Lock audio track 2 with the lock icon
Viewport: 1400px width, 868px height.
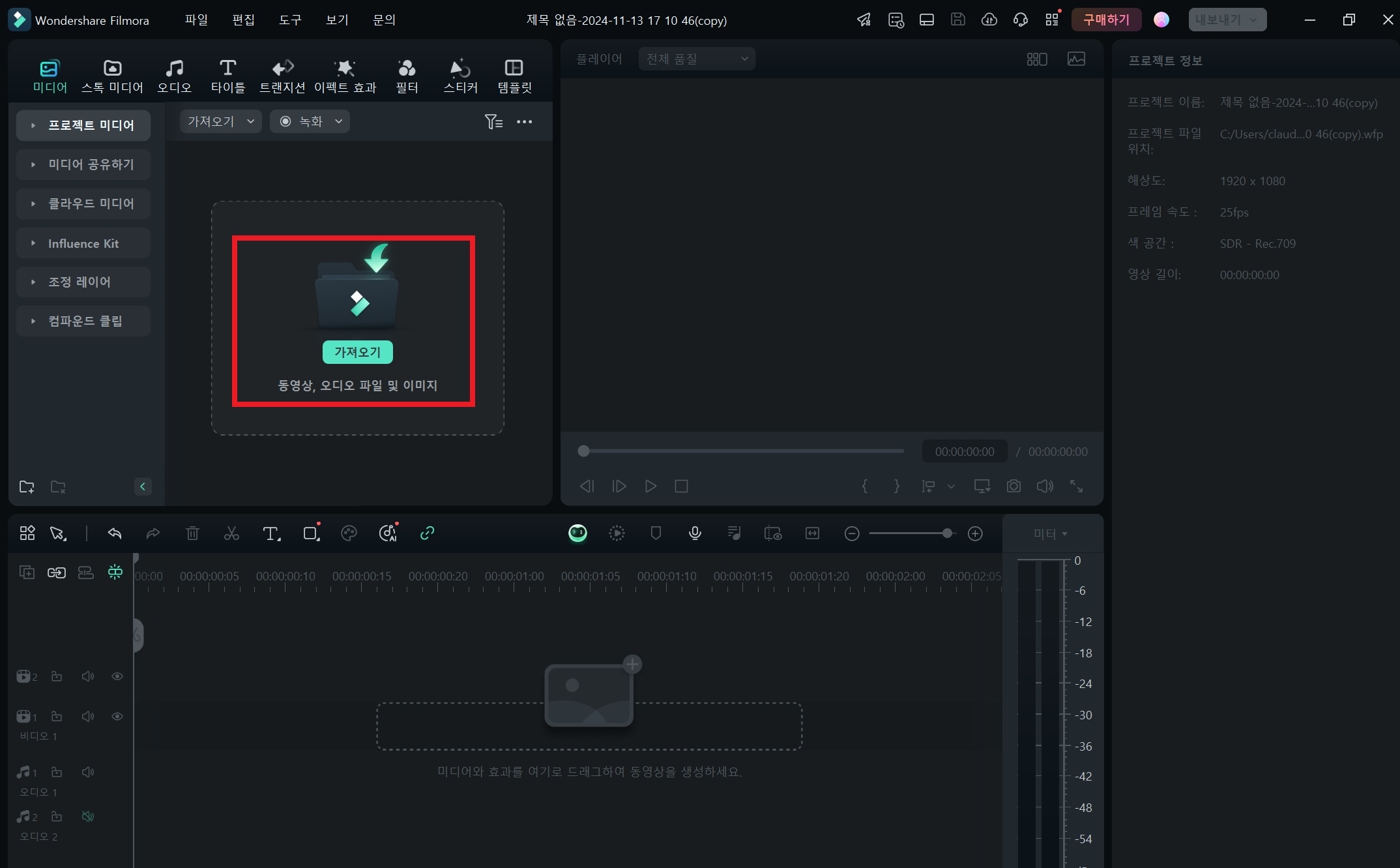[x=57, y=816]
